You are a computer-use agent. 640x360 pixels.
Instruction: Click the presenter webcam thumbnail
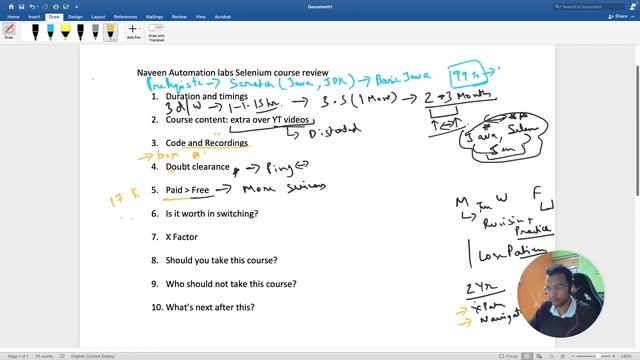(x=560, y=294)
